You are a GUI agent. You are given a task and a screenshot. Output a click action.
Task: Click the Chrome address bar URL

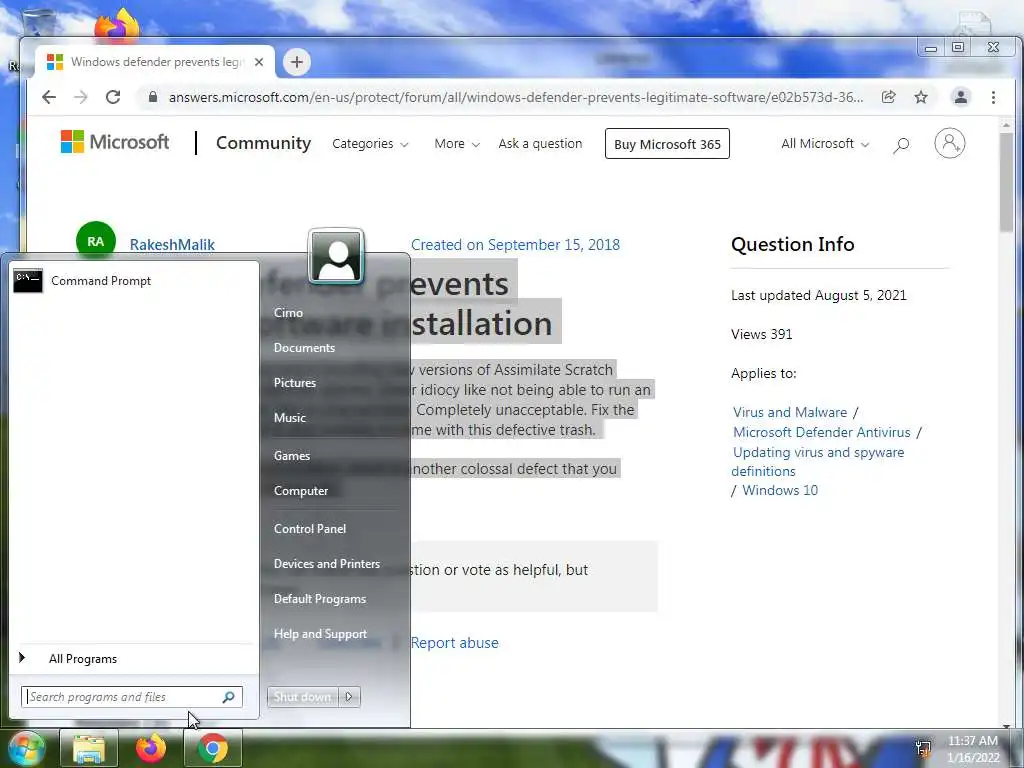pos(516,97)
